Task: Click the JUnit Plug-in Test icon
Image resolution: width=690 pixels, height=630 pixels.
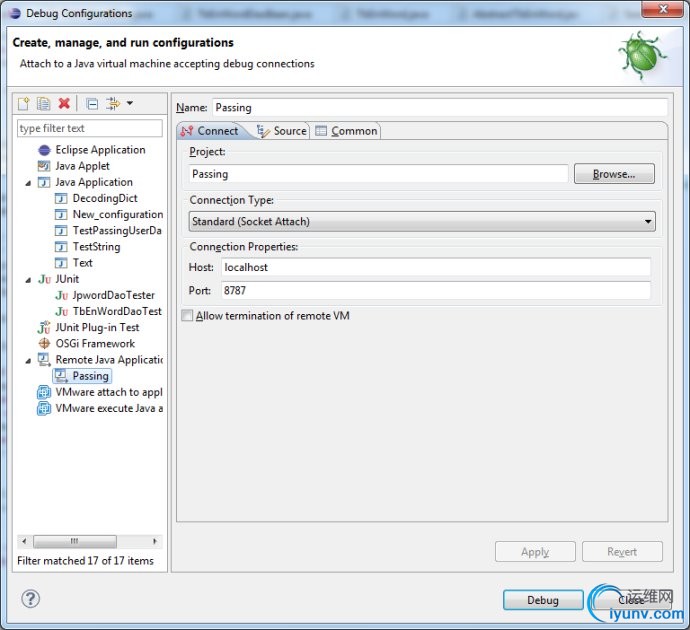Action: 44,328
